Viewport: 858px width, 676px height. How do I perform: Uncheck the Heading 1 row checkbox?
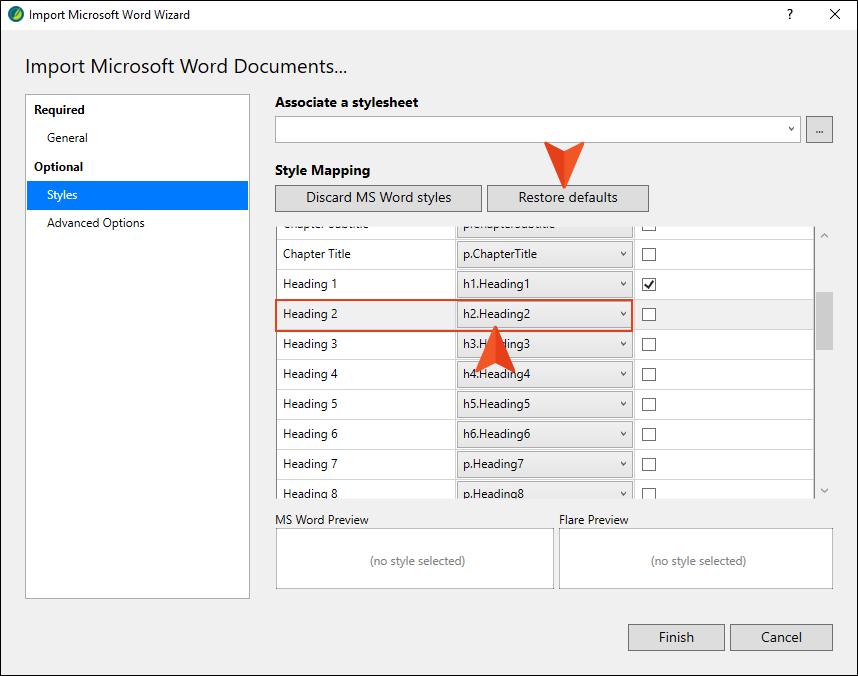pyautogui.click(x=649, y=285)
